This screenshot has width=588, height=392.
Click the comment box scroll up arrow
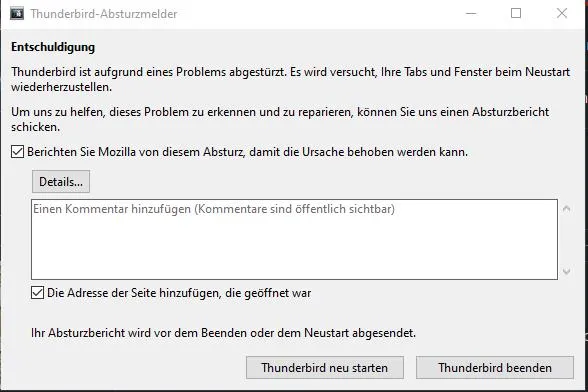click(x=567, y=209)
